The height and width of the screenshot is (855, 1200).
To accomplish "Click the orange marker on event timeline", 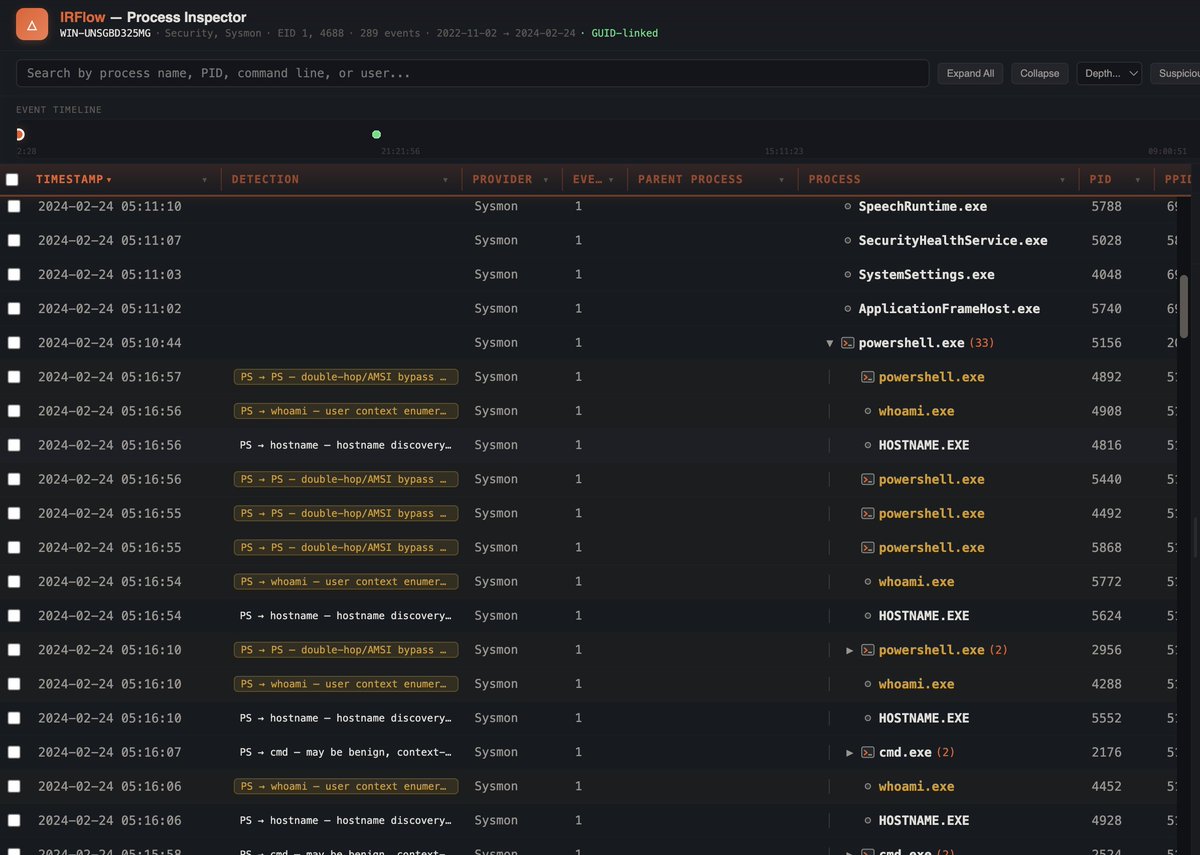I will click(x=20, y=134).
